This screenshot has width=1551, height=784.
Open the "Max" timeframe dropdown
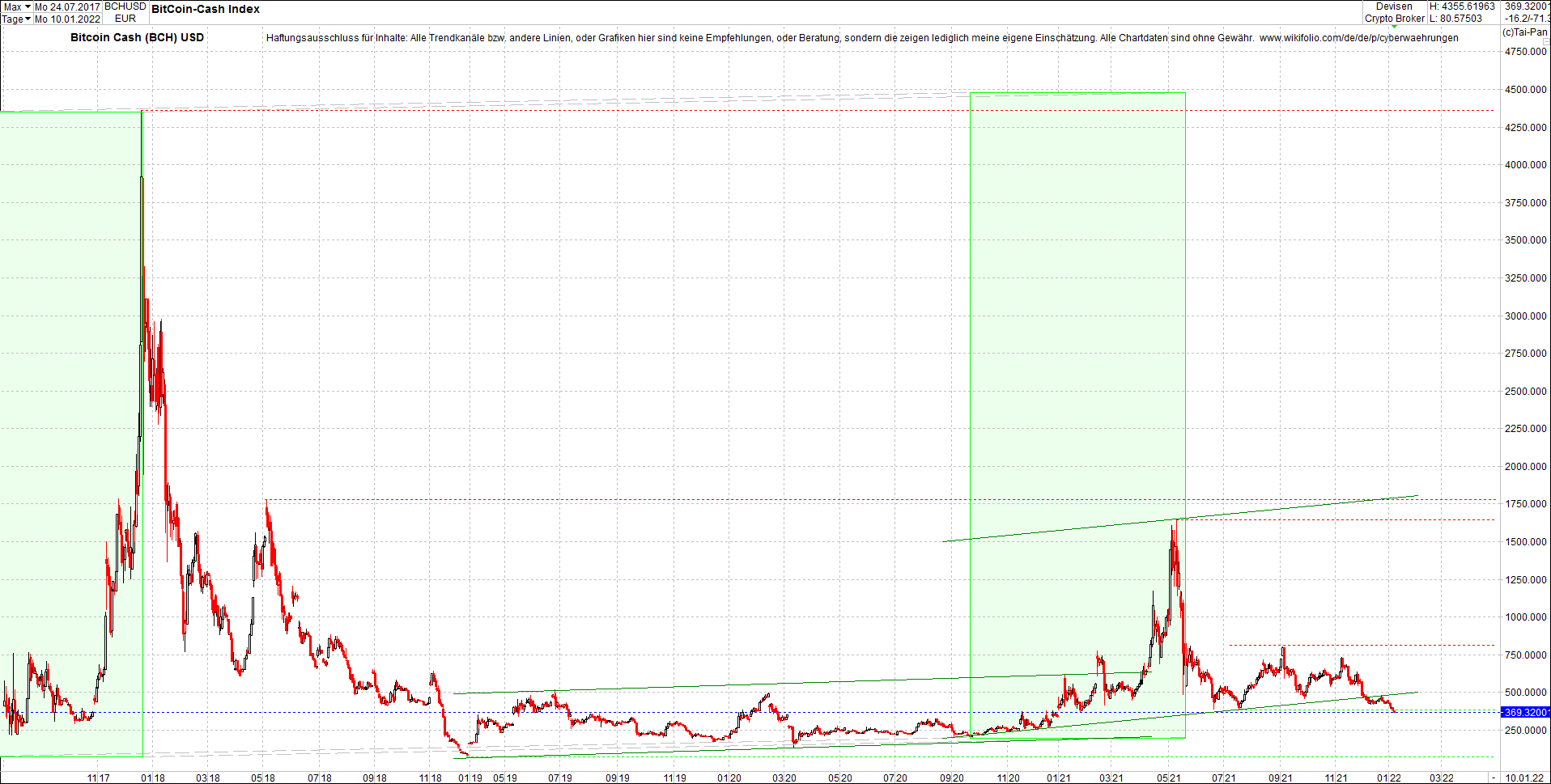[16, 6]
